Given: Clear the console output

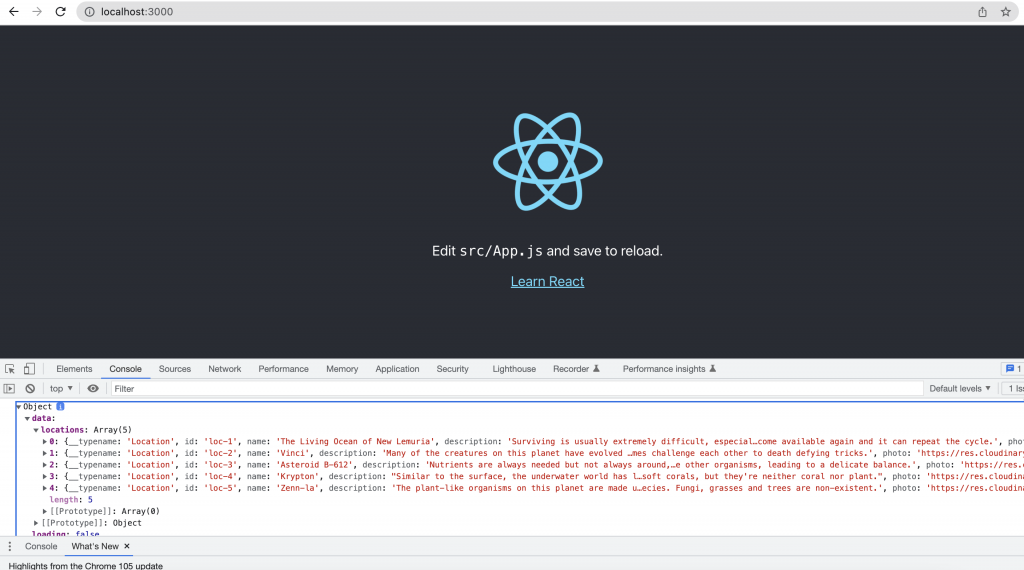Looking at the screenshot, I should [x=30, y=388].
